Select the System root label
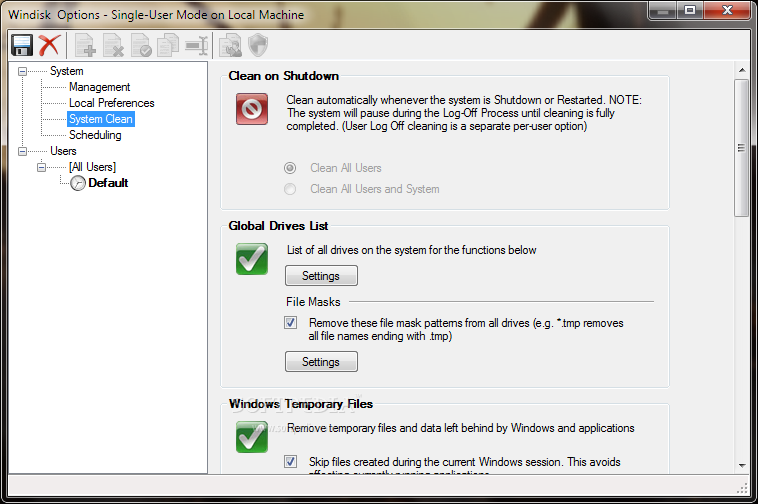758x504 pixels. point(67,71)
